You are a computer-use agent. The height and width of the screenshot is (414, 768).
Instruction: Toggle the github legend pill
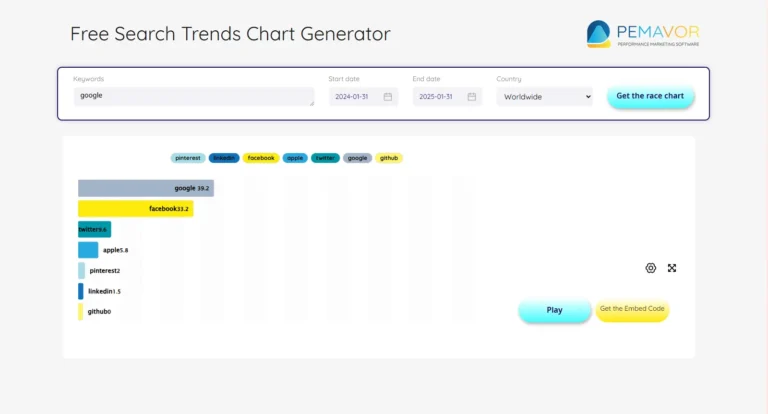pyautogui.click(x=389, y=158)
